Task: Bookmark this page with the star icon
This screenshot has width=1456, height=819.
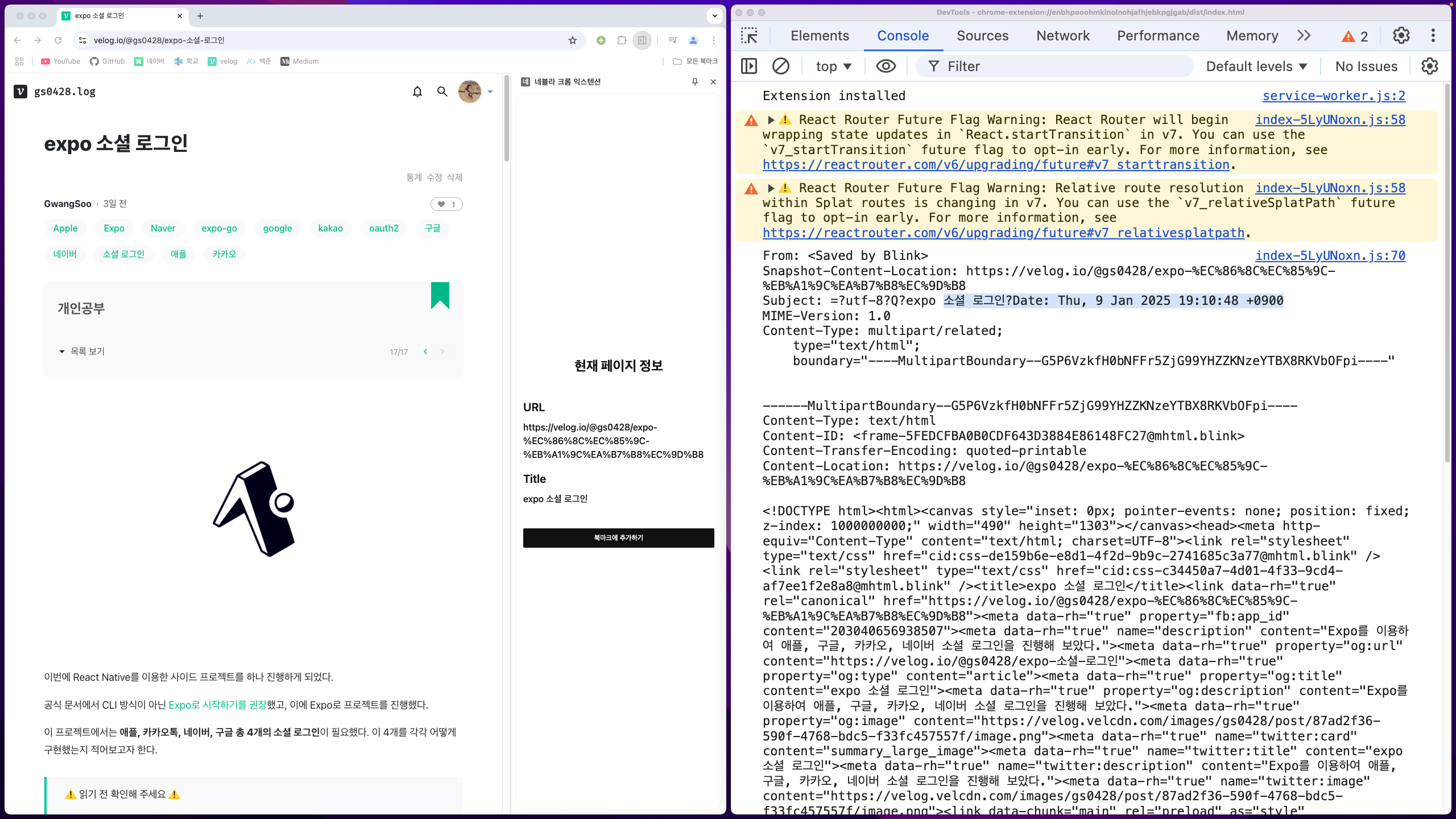Action: point(573,40)
